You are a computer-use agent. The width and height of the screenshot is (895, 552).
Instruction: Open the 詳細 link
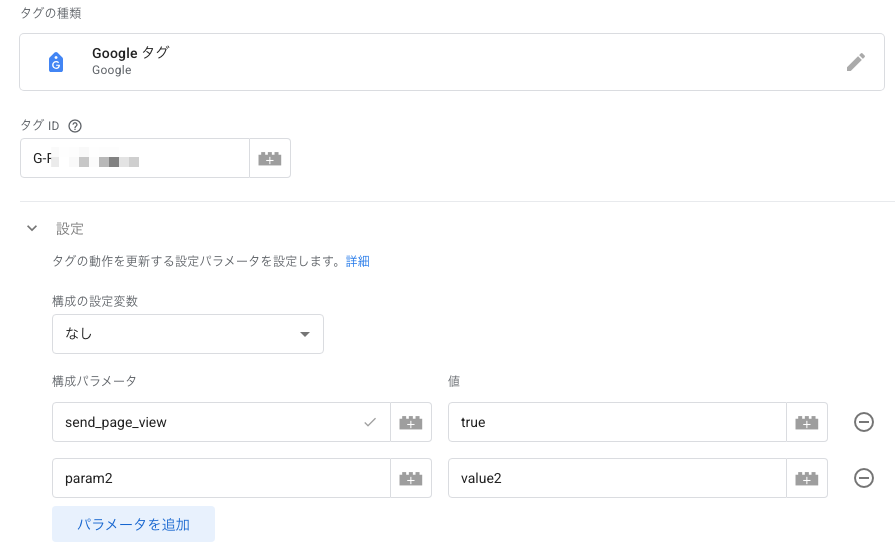(358, 261)
